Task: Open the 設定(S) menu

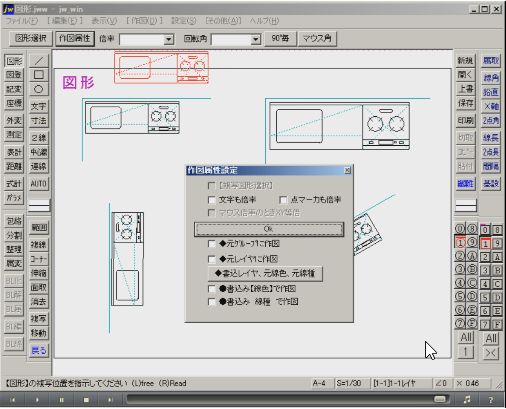Action: pyautogui.click(x=184, y=21)
